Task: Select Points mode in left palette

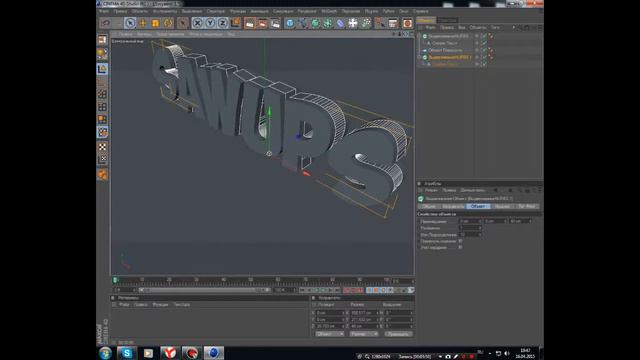Action: 102,94
